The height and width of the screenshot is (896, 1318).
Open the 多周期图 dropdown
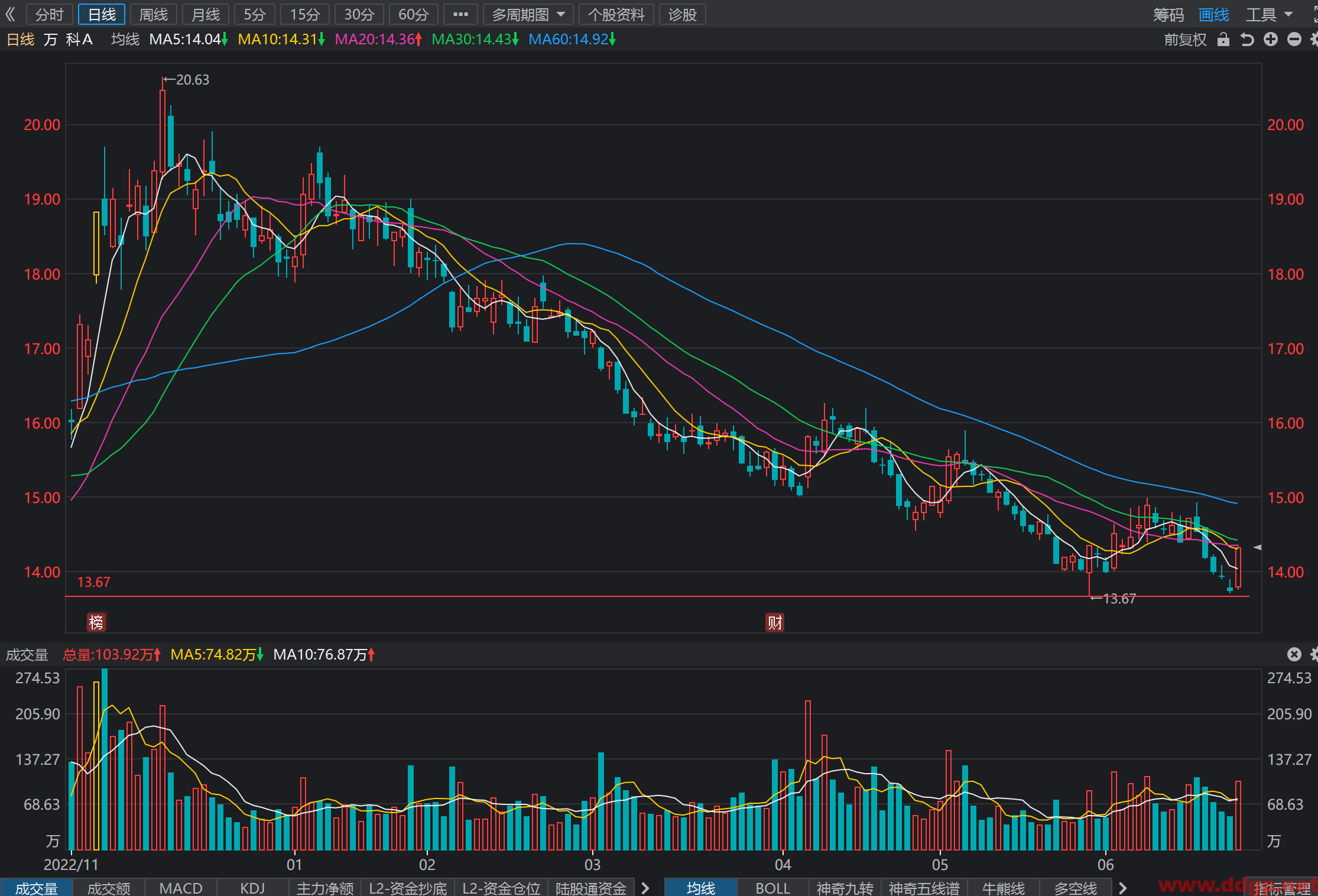pos(528,14)
